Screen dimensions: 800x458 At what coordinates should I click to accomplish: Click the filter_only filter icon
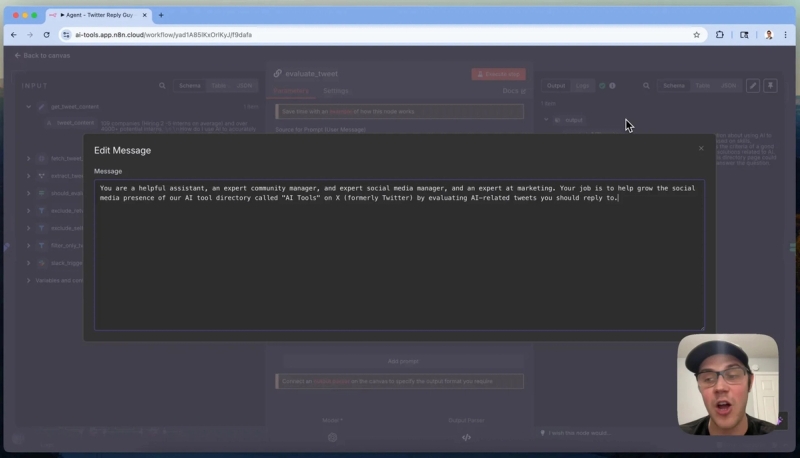click(x=41, y=245)
